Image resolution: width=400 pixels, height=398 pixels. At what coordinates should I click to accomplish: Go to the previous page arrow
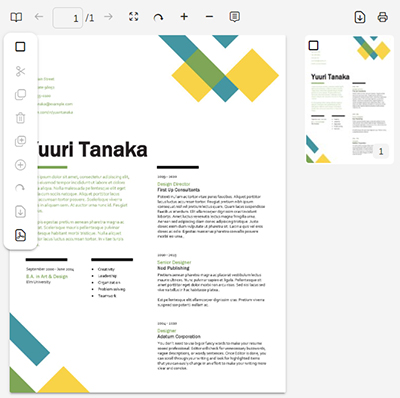tap(39, 16)
